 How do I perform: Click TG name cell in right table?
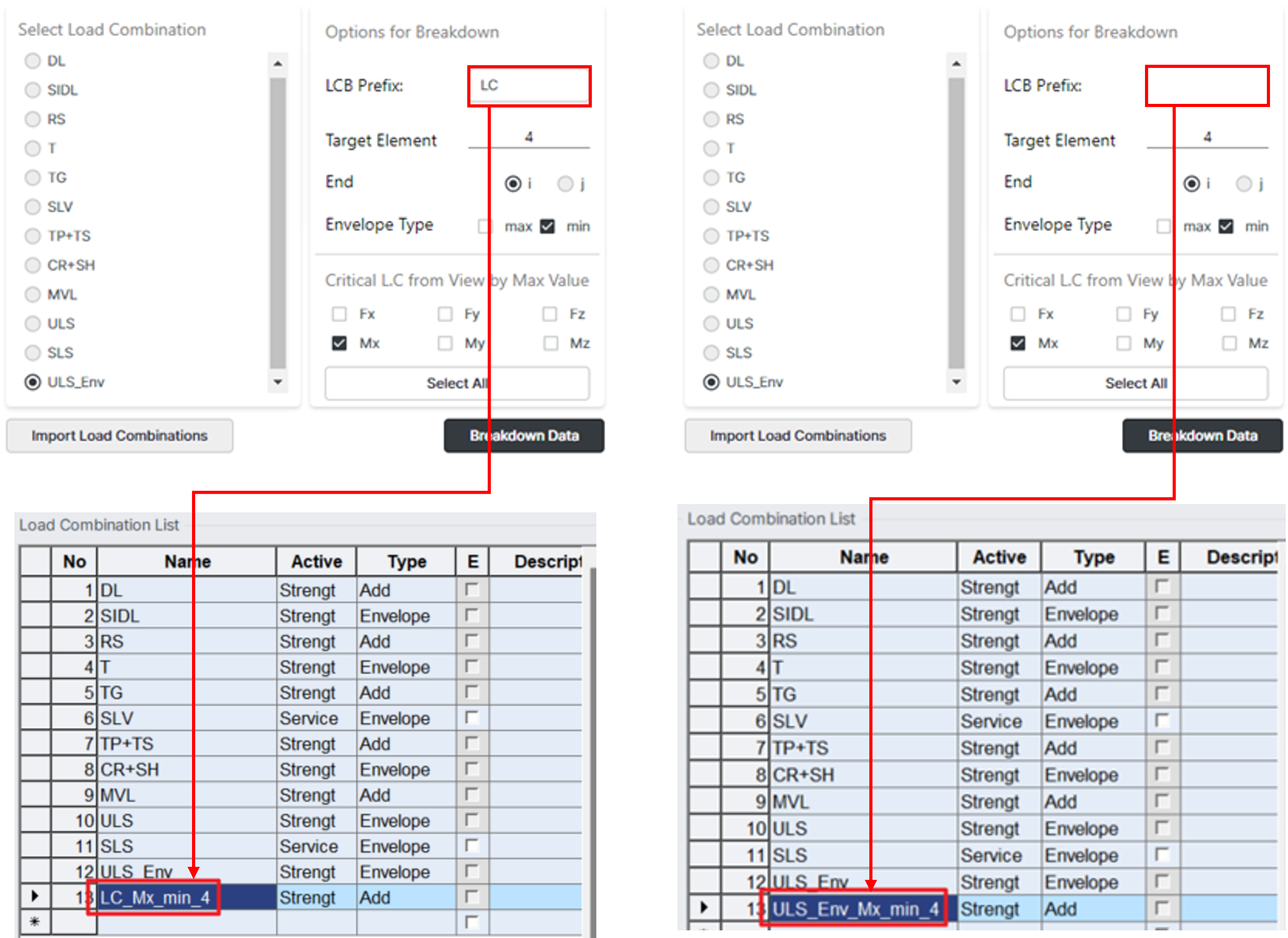coord(863,694)
